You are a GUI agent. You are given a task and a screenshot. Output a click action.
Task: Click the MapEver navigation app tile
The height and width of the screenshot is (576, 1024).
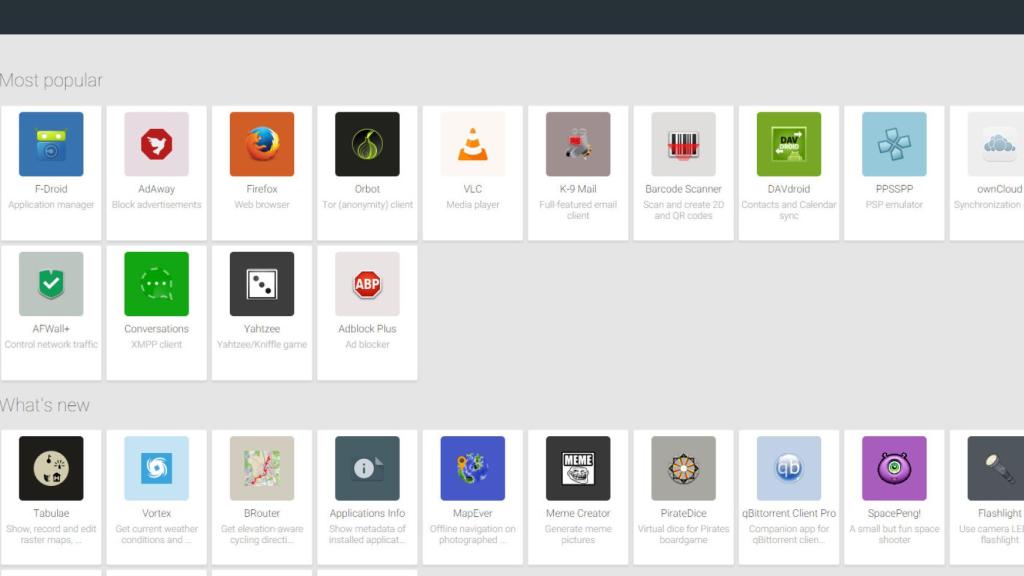point(472,467)
